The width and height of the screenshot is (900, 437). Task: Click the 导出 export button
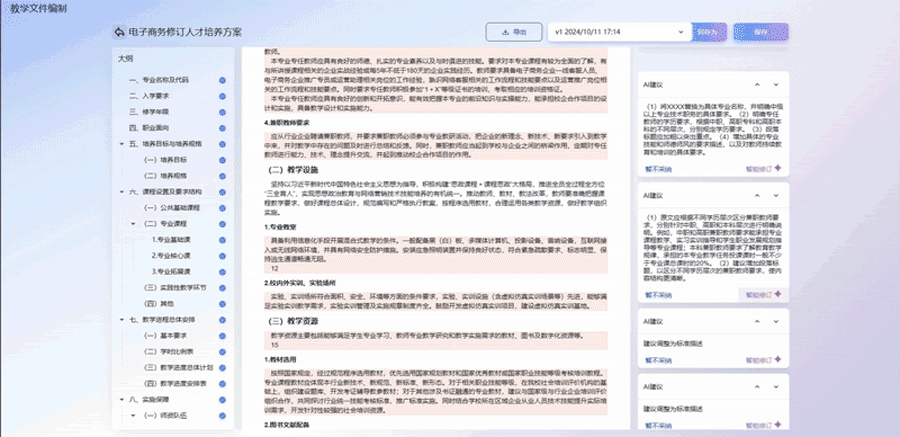tap(514, 32)
